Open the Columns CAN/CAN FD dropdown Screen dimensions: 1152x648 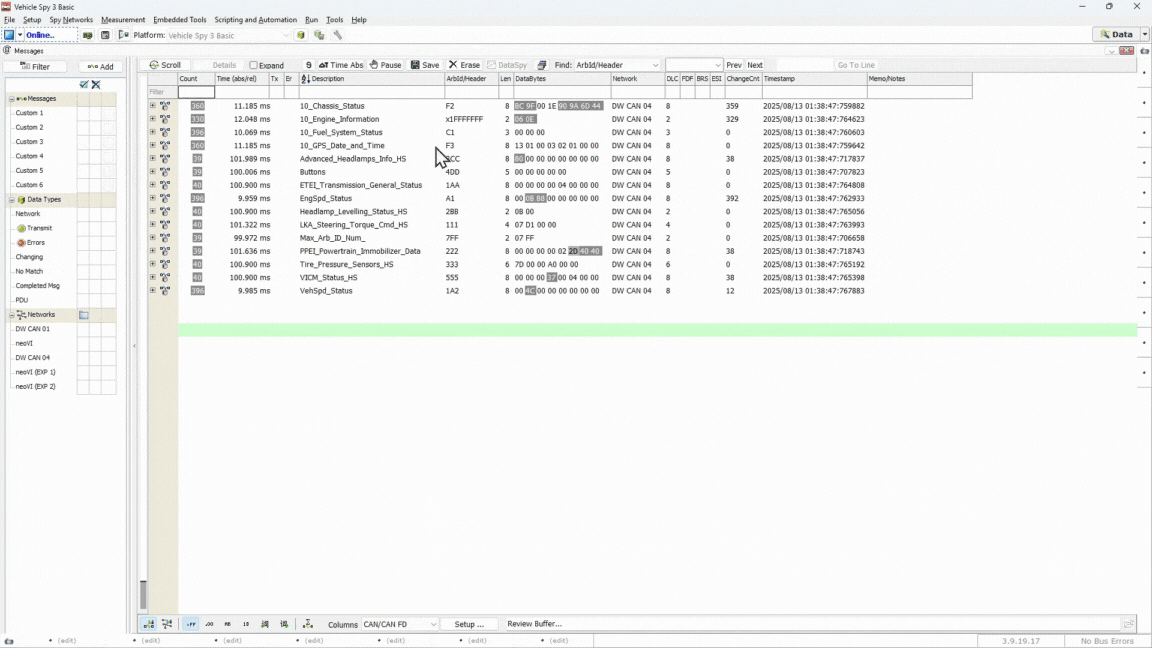tap(433, 624)
